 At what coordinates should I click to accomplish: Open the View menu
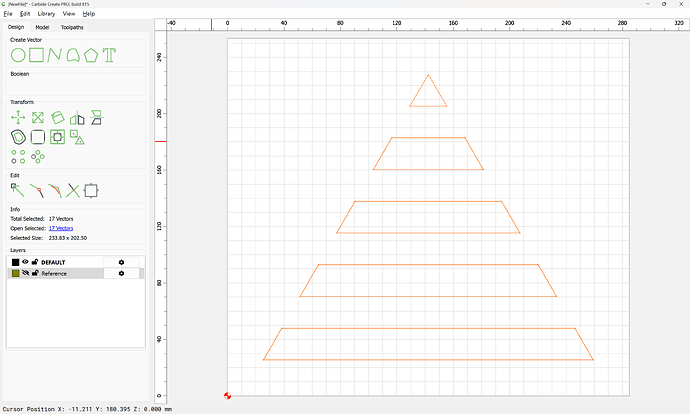69,14
